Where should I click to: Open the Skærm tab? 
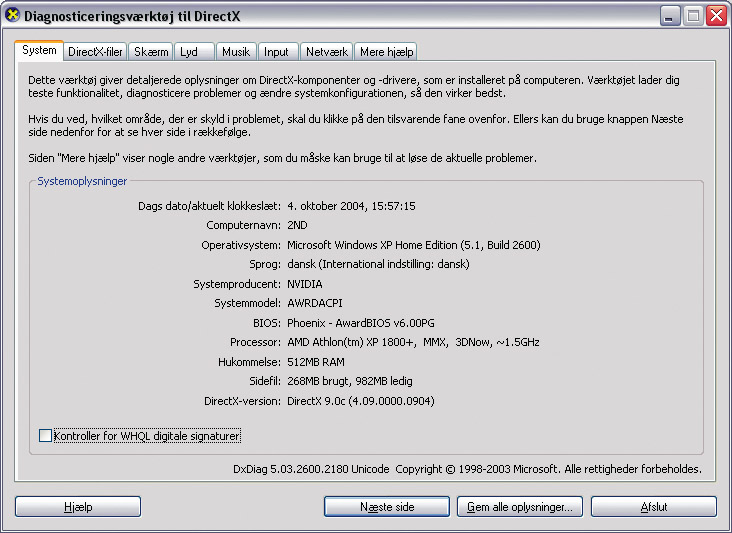(x=151, y=52)
